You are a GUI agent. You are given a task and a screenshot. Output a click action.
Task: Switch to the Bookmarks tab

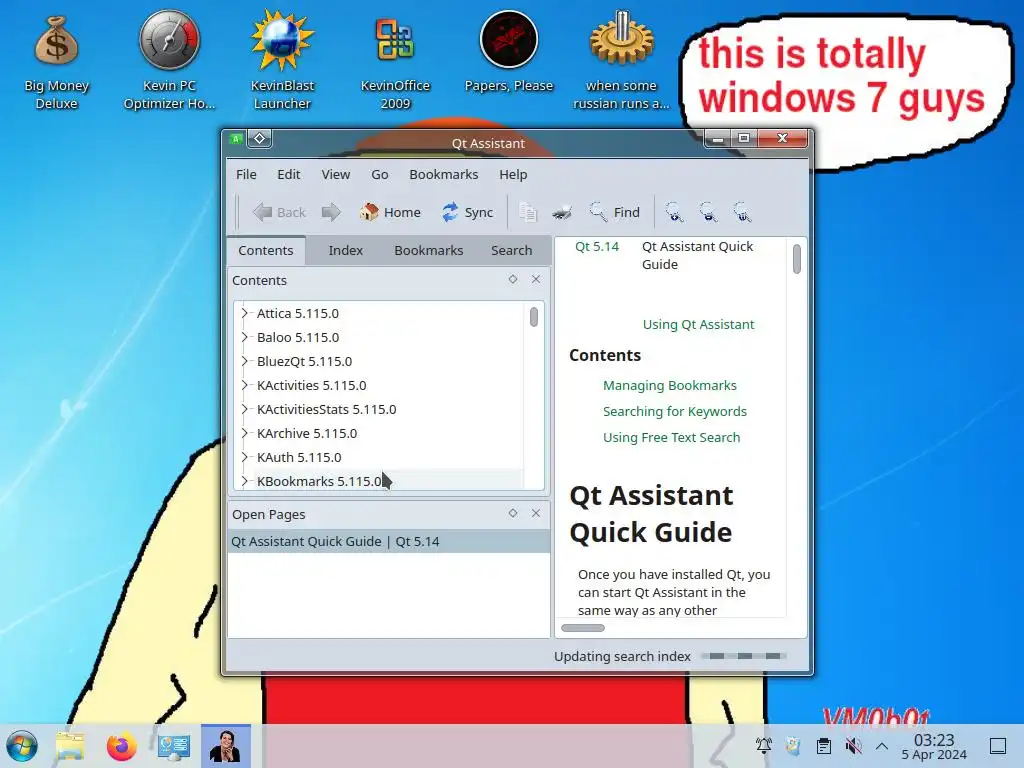pyautogui.click(x=428, y=250)
